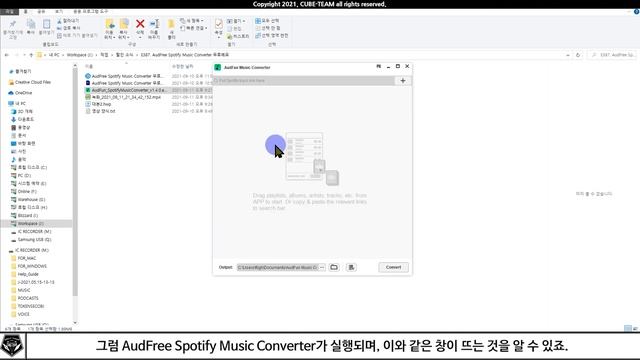
Task: Open the View tab in Explorer
Action: (x=59, y=11)
